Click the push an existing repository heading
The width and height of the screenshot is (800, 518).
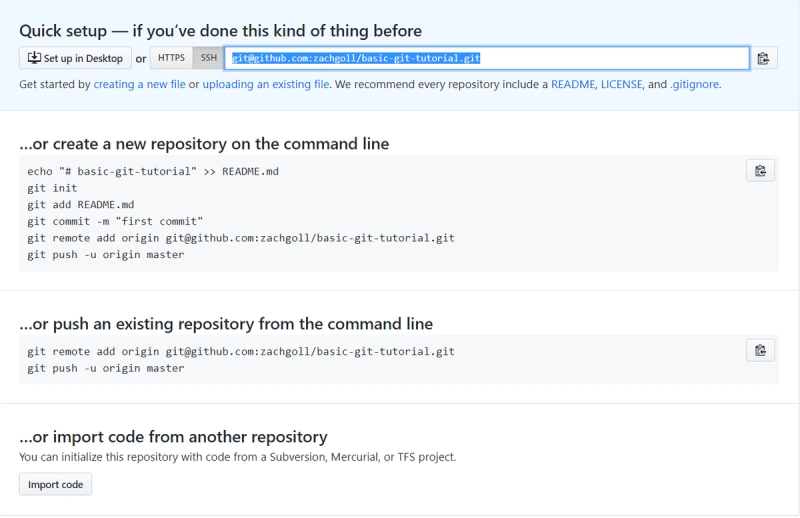226,324
